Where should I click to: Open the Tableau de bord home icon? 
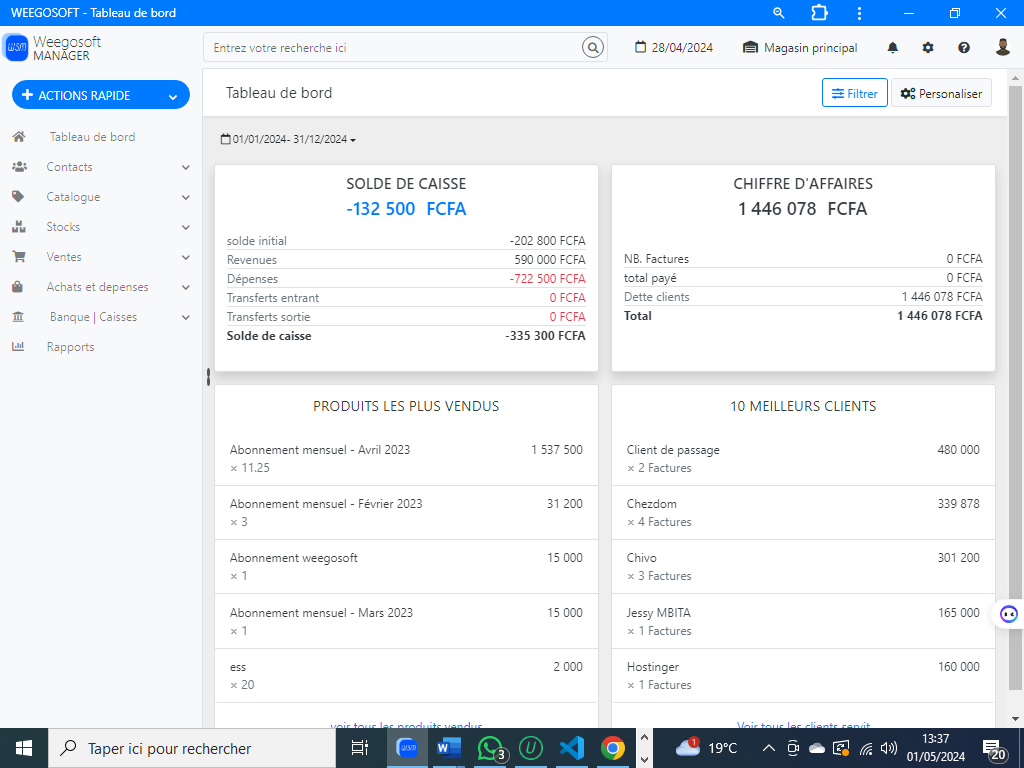pyautogui.click(x=18, y=136)
